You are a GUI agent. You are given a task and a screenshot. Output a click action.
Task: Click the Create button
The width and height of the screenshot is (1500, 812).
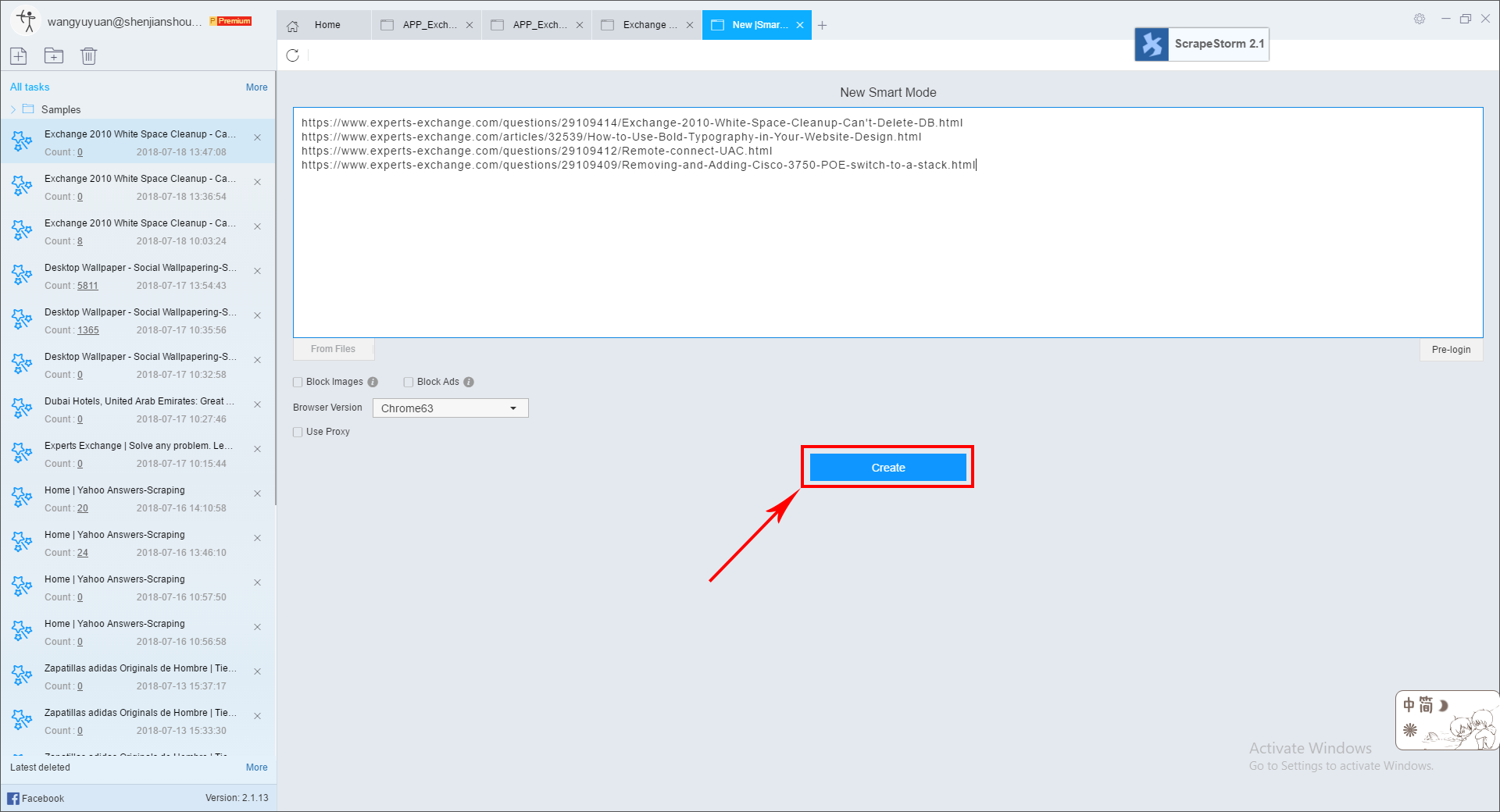point(888,468)
